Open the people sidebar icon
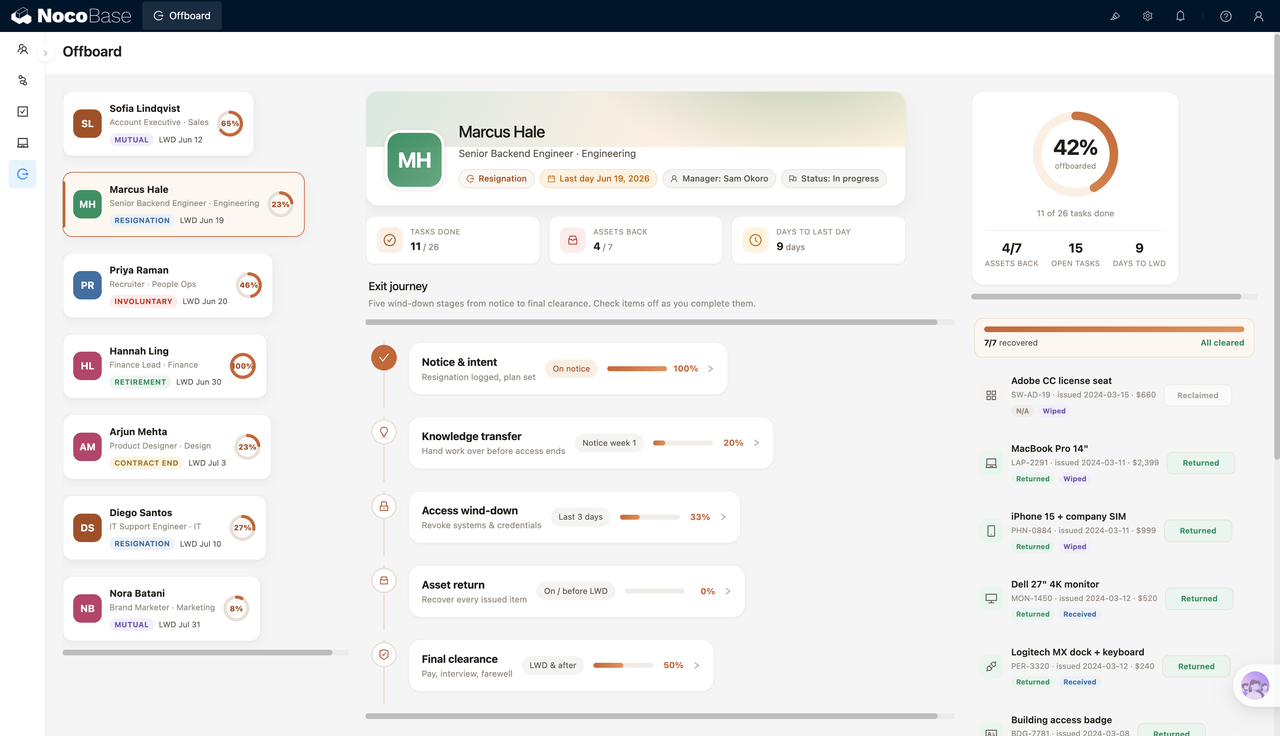The width and height of the screenshot is (1280, 736). point(22,49)
